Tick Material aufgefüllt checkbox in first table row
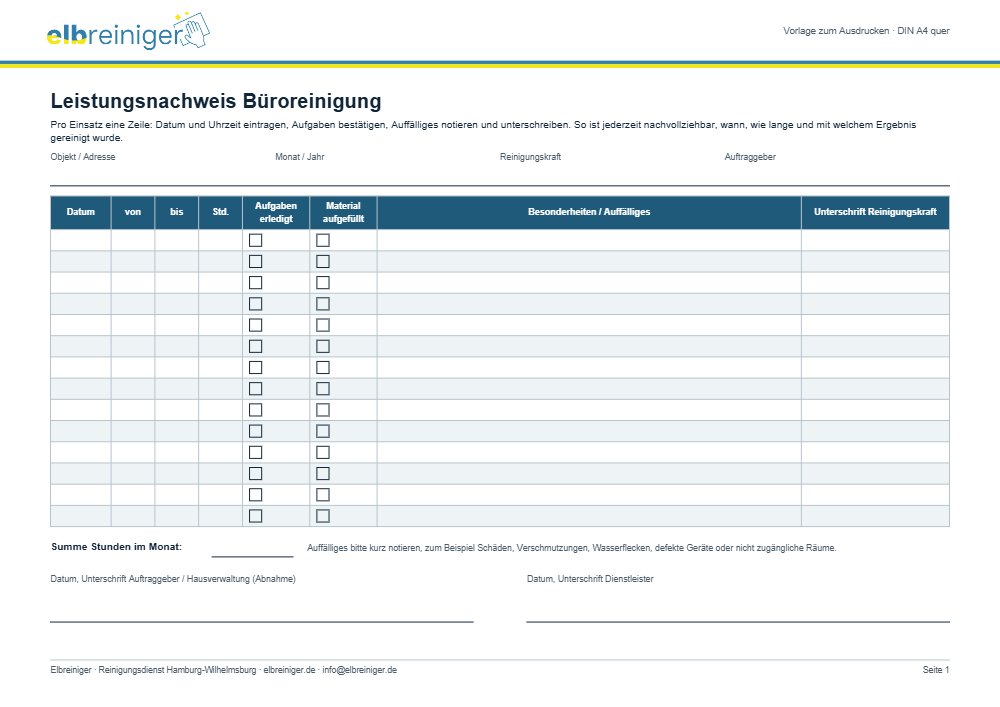1000x707 pixels. pyautogui.click(x=323, y=240)
